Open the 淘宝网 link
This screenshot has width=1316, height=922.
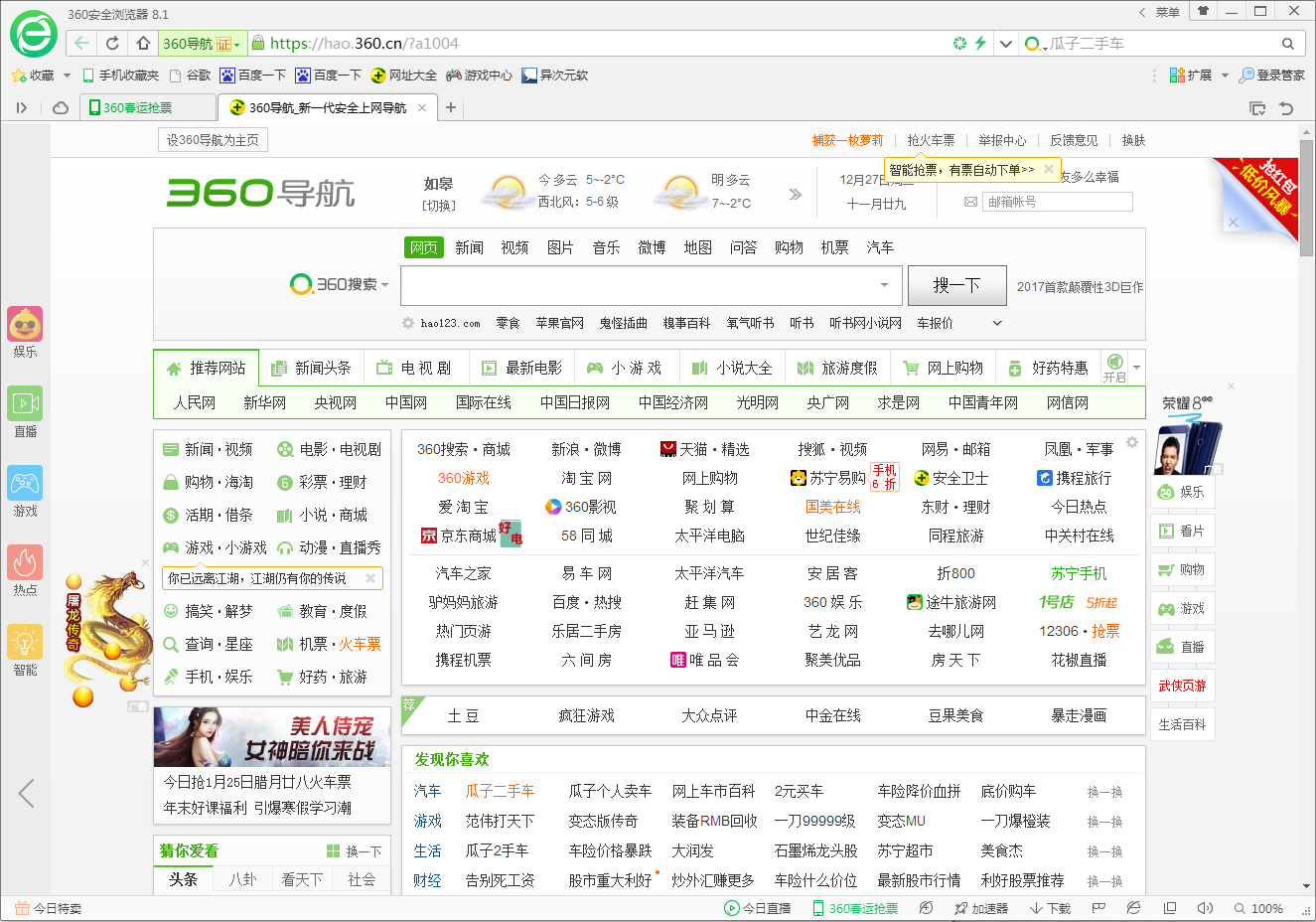(x=586, y=478)
